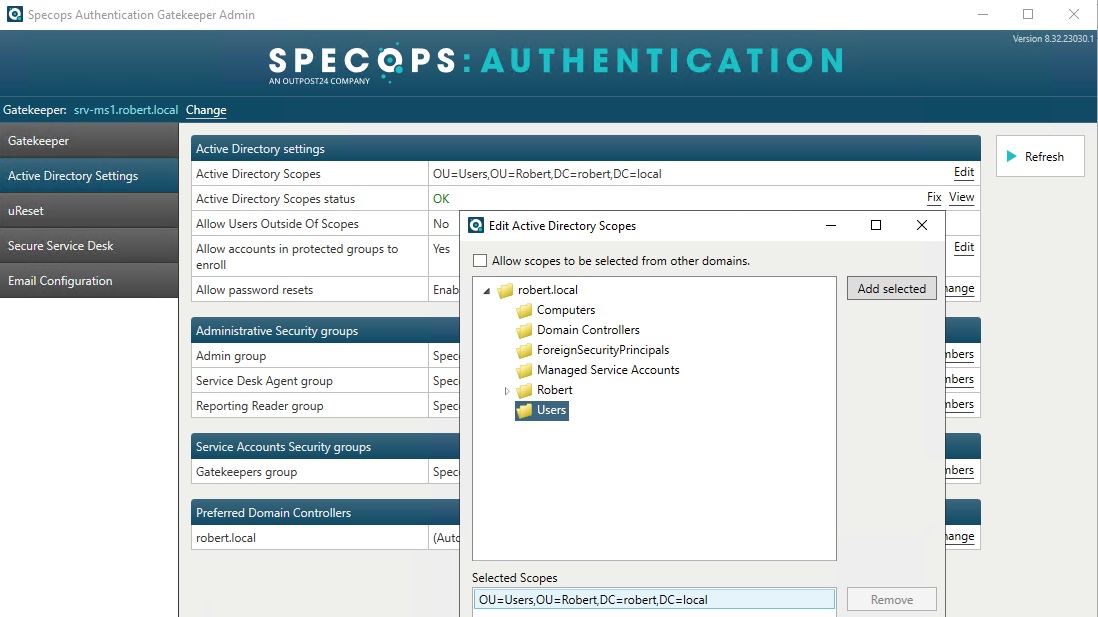The height and width of the screenshot is (617, 1098).
Task: Select the Users tree item
Action: point(551,410)
